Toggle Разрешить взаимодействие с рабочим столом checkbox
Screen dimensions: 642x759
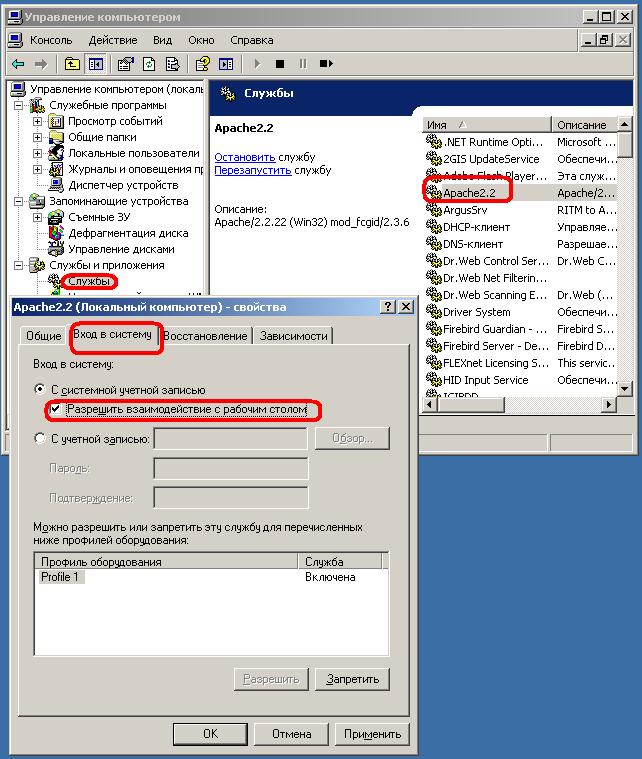[56, 409]
